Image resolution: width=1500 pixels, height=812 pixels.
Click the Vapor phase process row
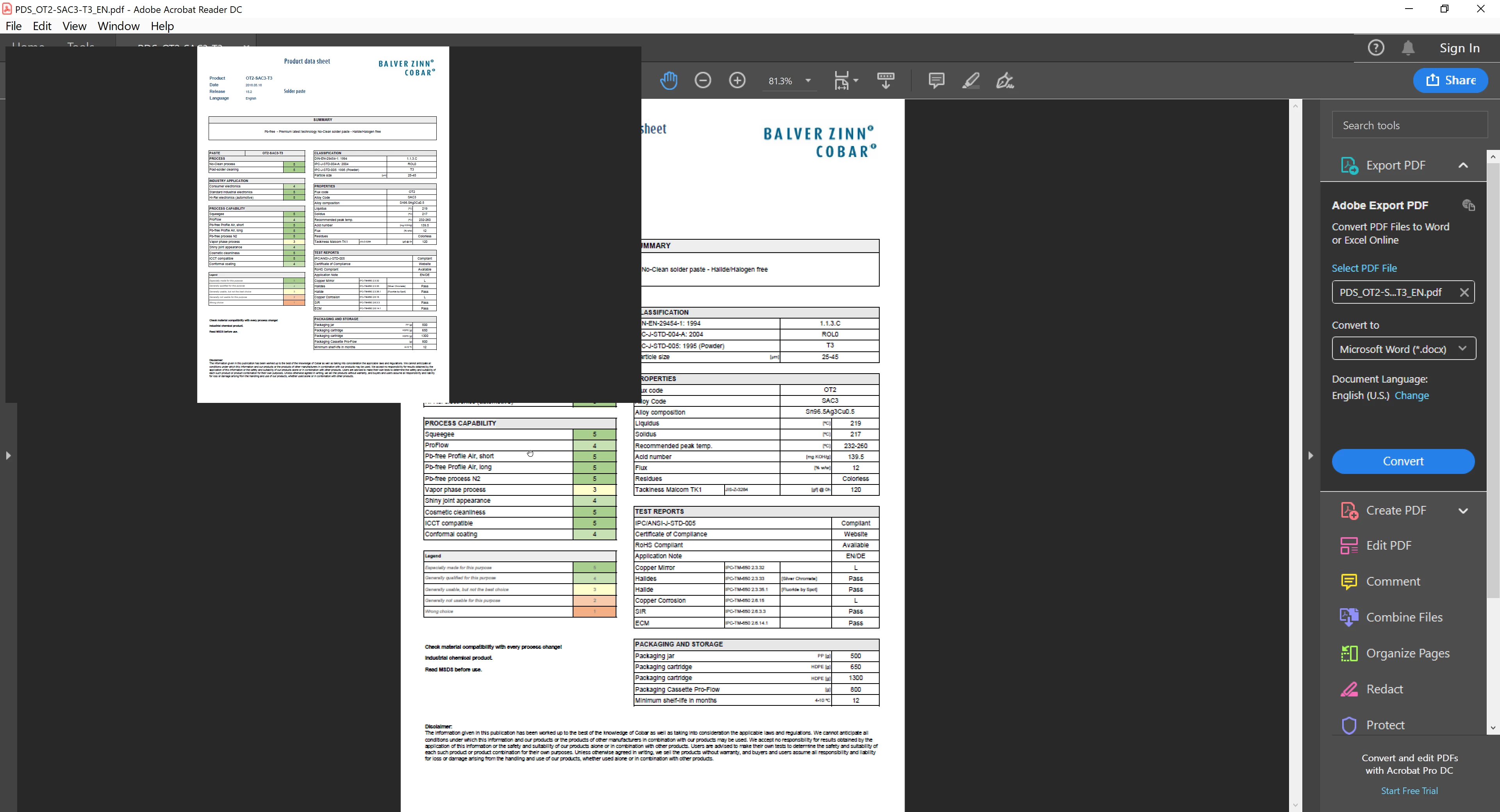520,490
